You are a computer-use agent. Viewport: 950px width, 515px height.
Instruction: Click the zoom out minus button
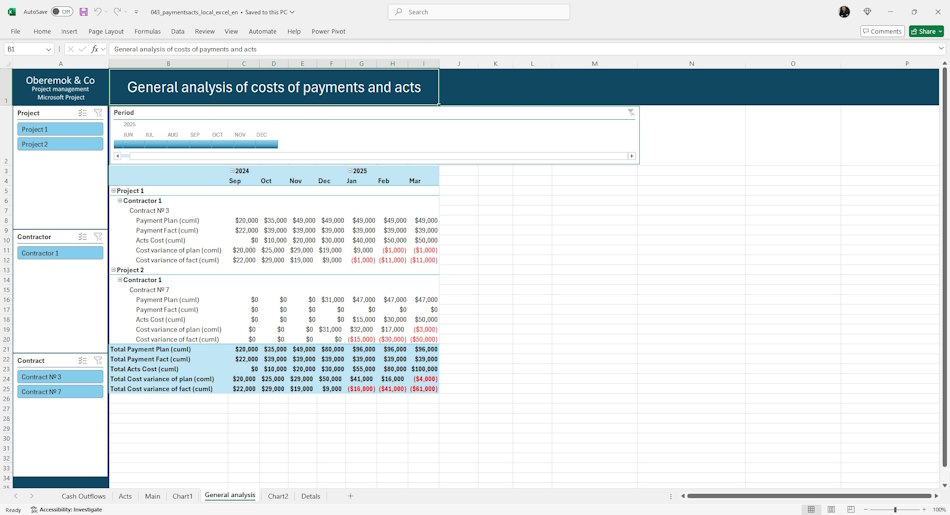[x=865, y=510]
